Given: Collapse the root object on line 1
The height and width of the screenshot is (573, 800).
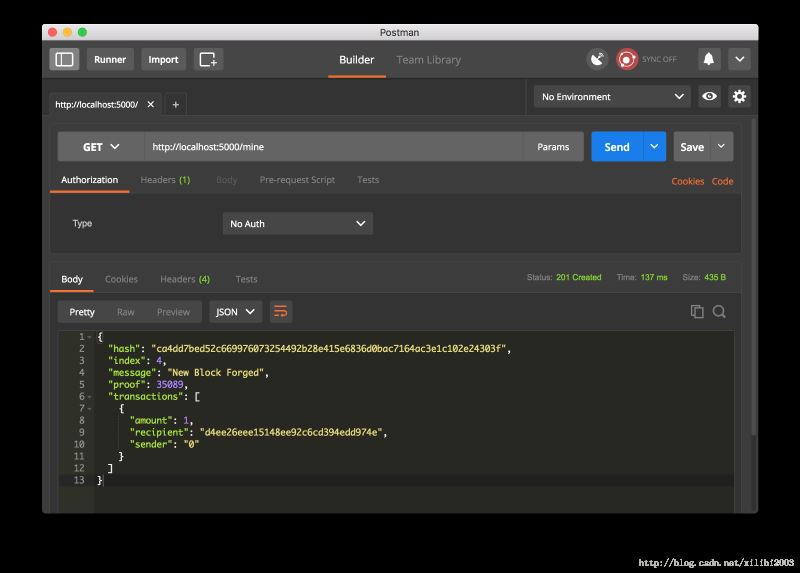Looking at the screenshot, I should click(89, 337).
